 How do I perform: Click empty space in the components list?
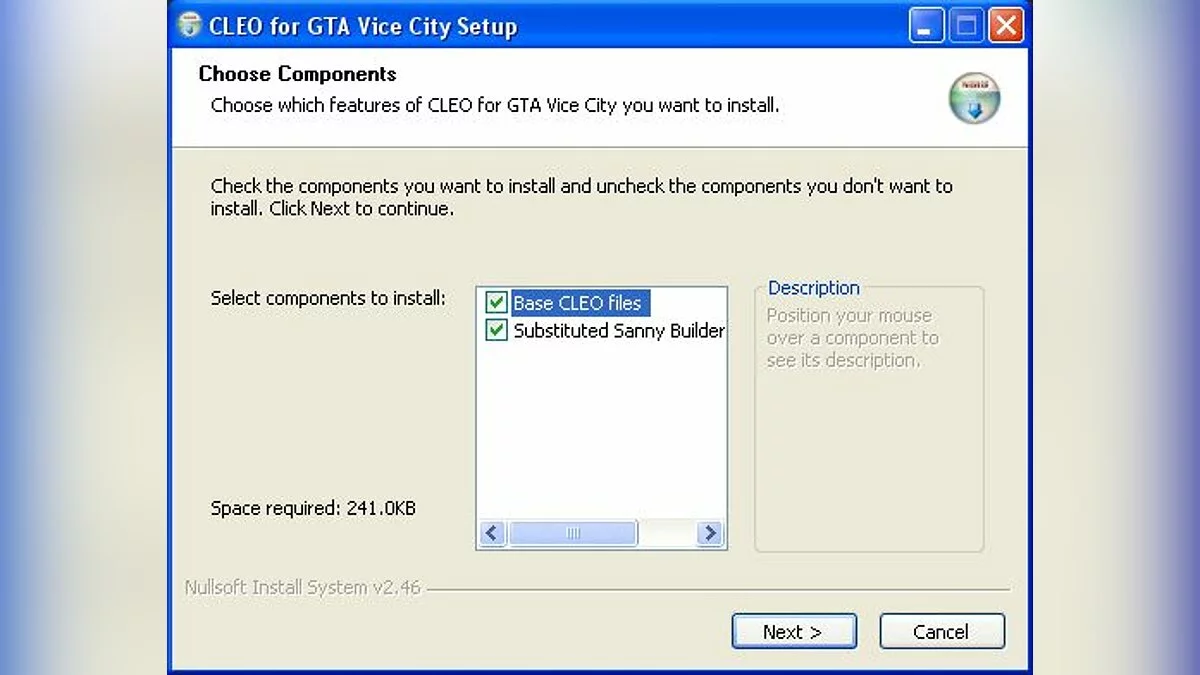(600, 430)
